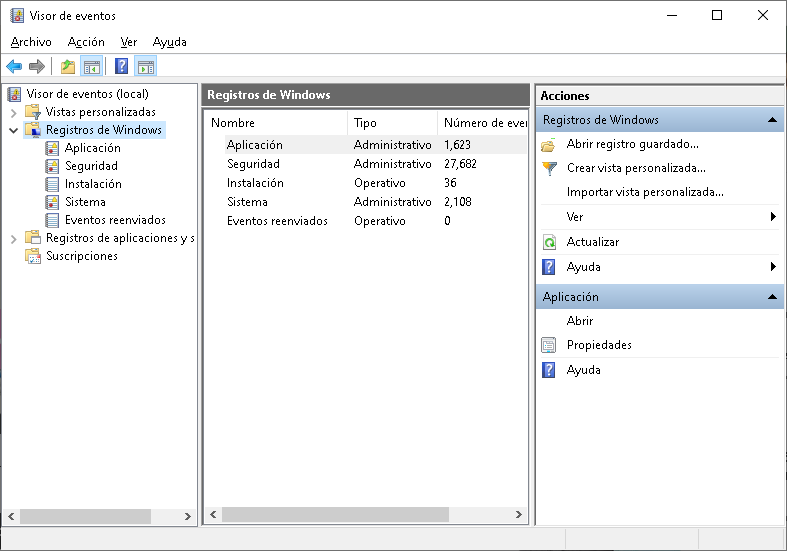Click the tree pane scroll left arrow
The height and width of the screenshot is (551, 787).
11,516
